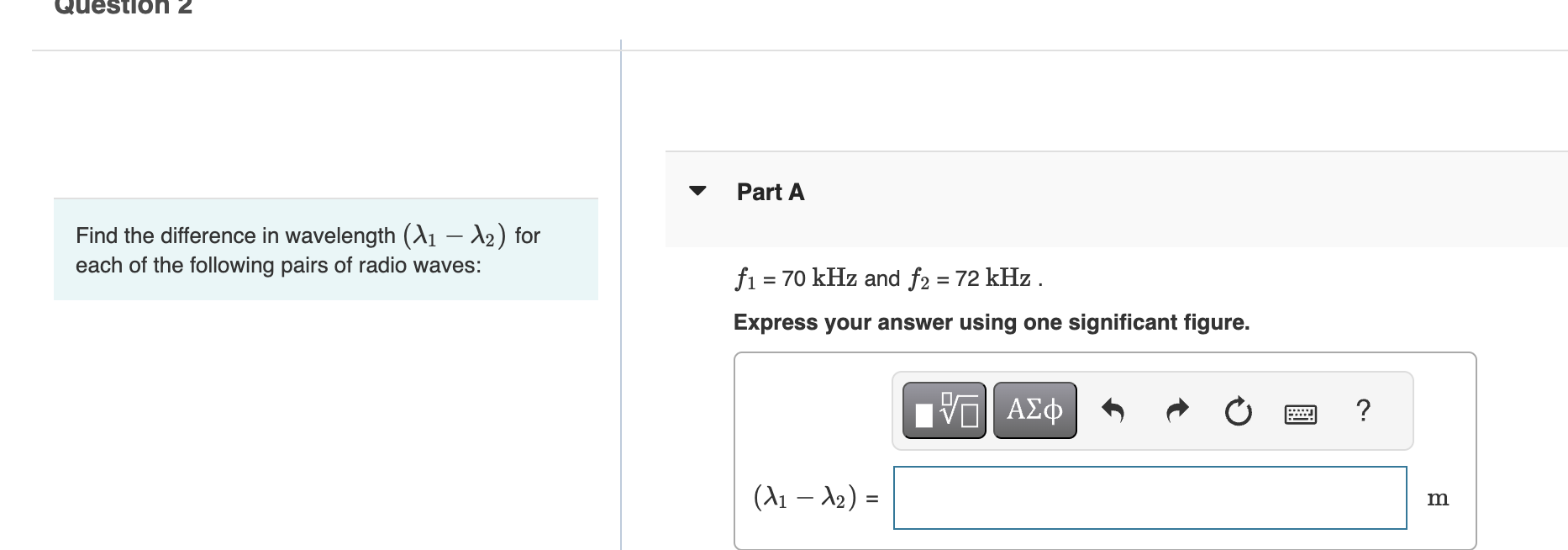1568x550 pixels.
Task: Toggle the Greek letter input mode
Action: click(x=1034, y=410)
